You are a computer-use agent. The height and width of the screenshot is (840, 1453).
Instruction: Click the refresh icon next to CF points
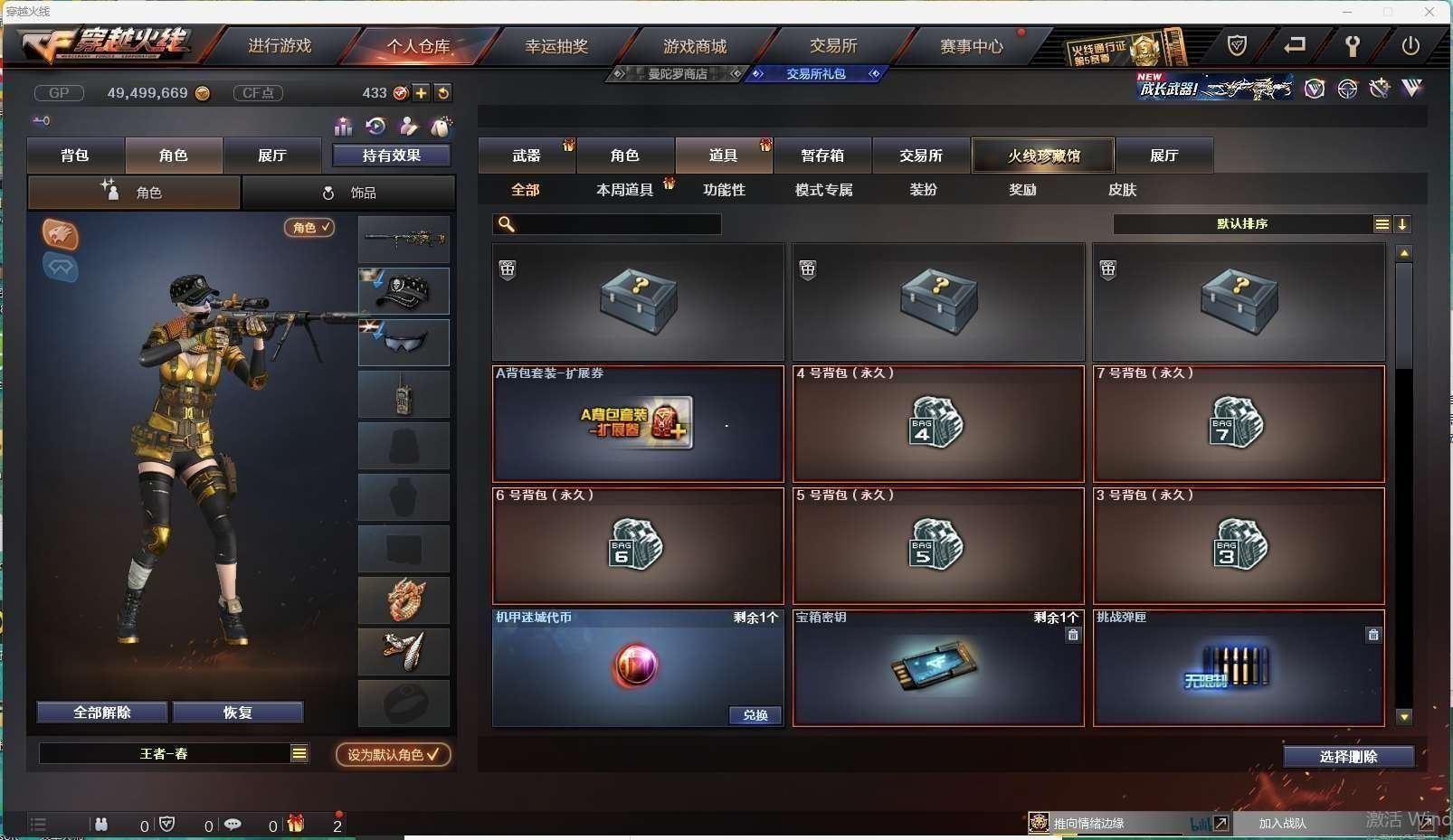click(442, 92)
